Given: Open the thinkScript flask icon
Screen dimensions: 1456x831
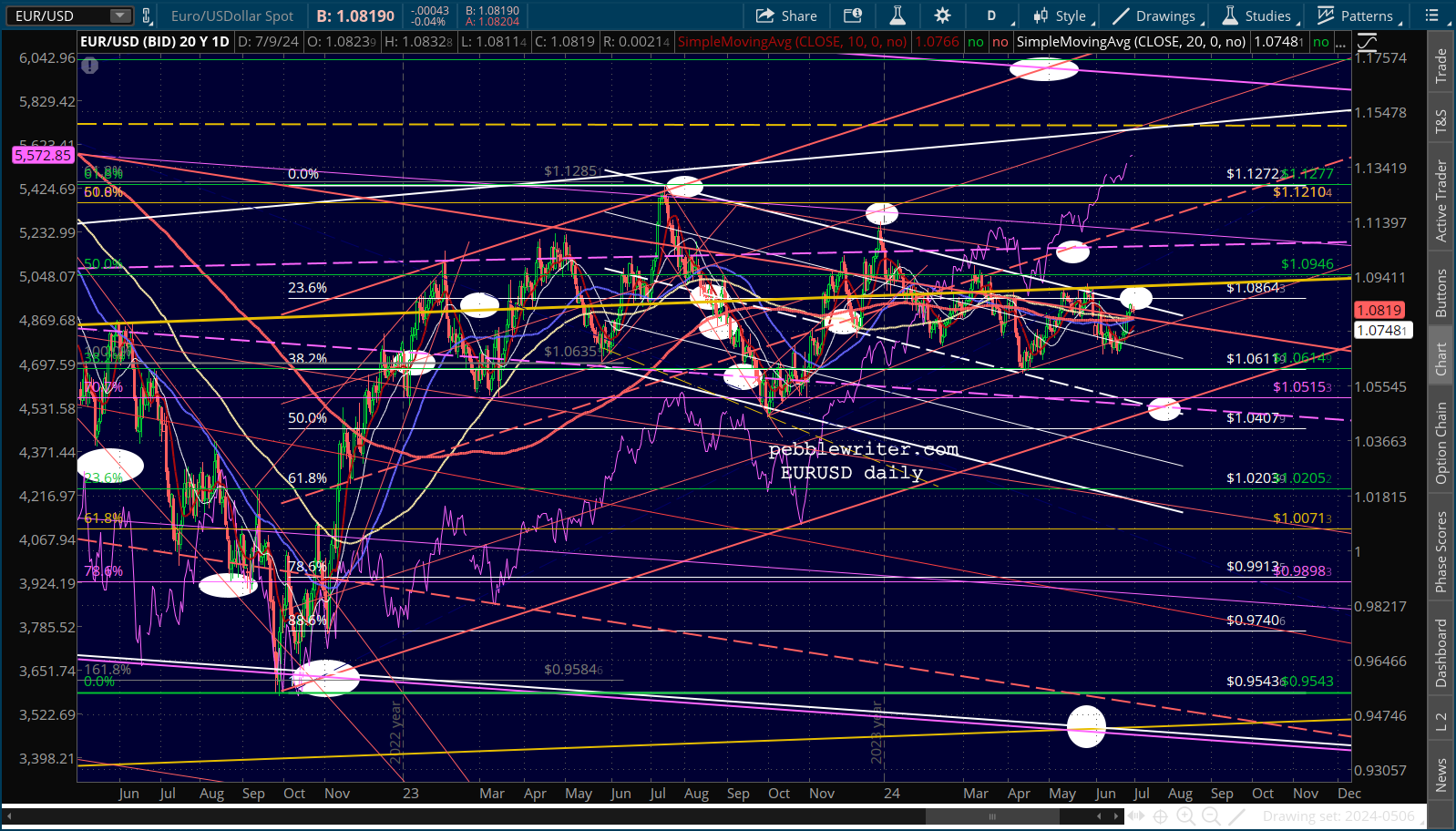Looking at the screenshot, I should click(x=897, y=15).
